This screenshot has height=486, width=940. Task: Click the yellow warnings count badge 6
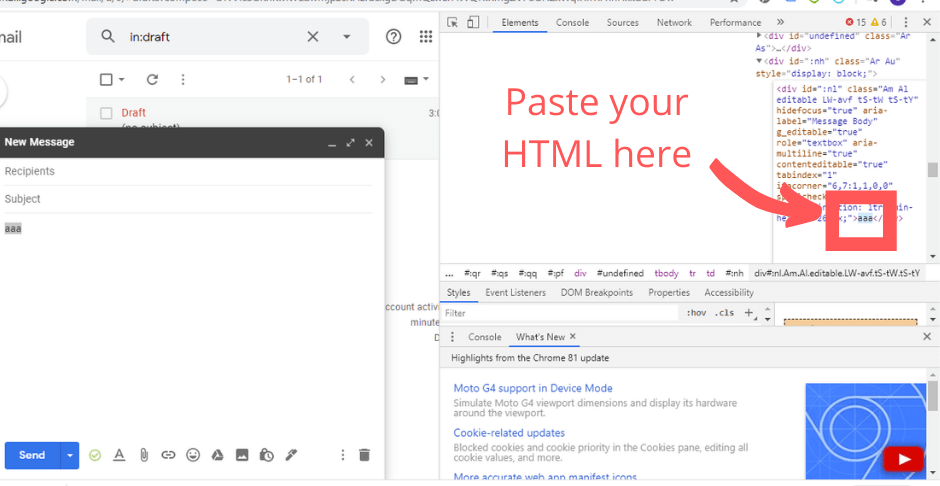[x=879, y=22]
